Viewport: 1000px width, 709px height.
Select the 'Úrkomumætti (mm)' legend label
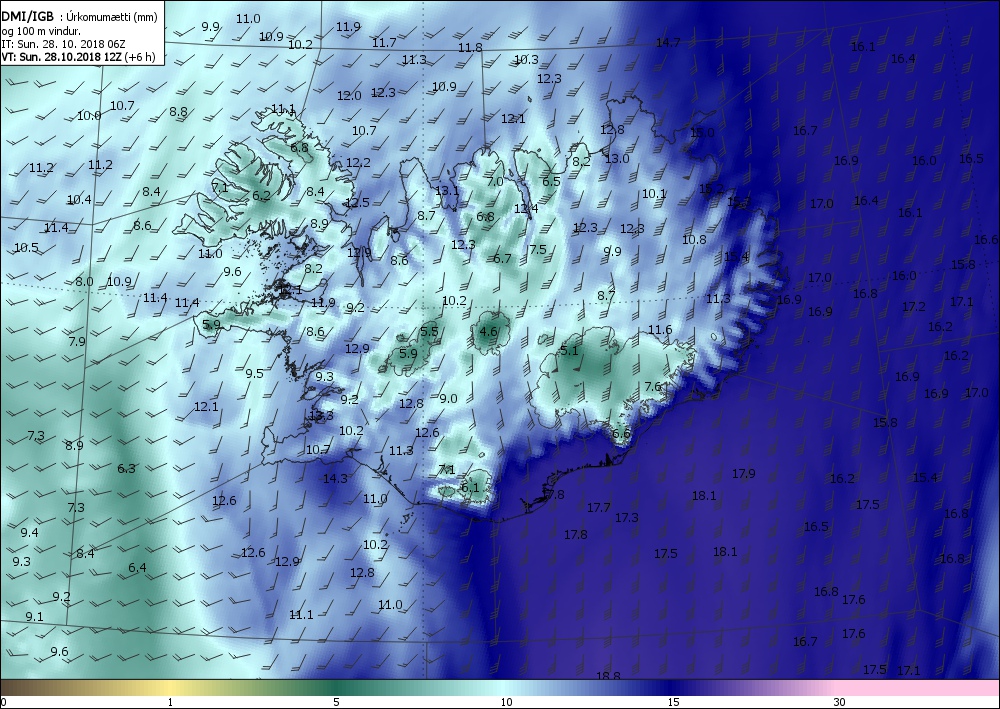click(113, 18)
